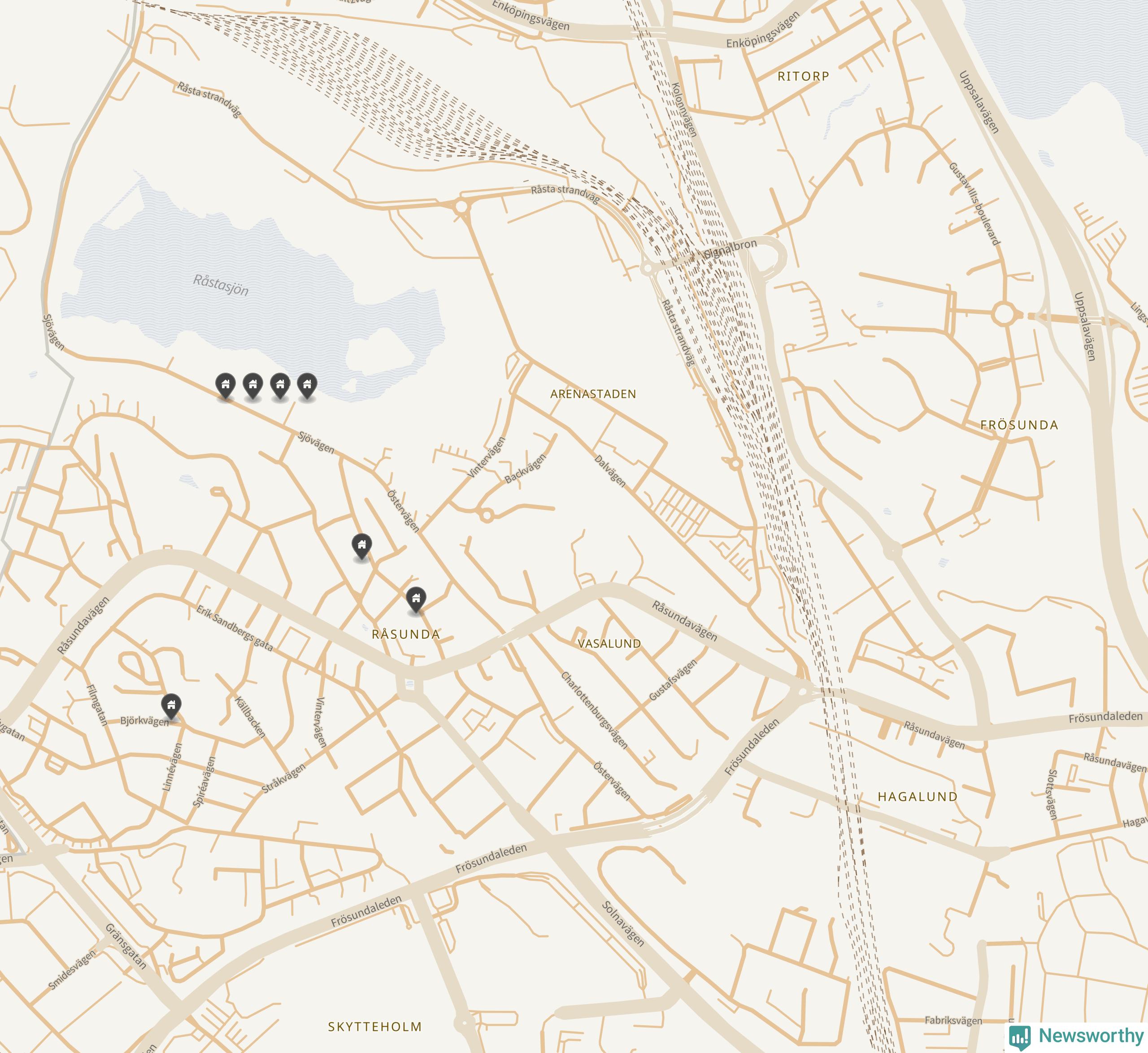Click the Råstasjön lake label
Viewport: 1148px width, 1053px height.
pyautogui.click(x=221, y=285)
